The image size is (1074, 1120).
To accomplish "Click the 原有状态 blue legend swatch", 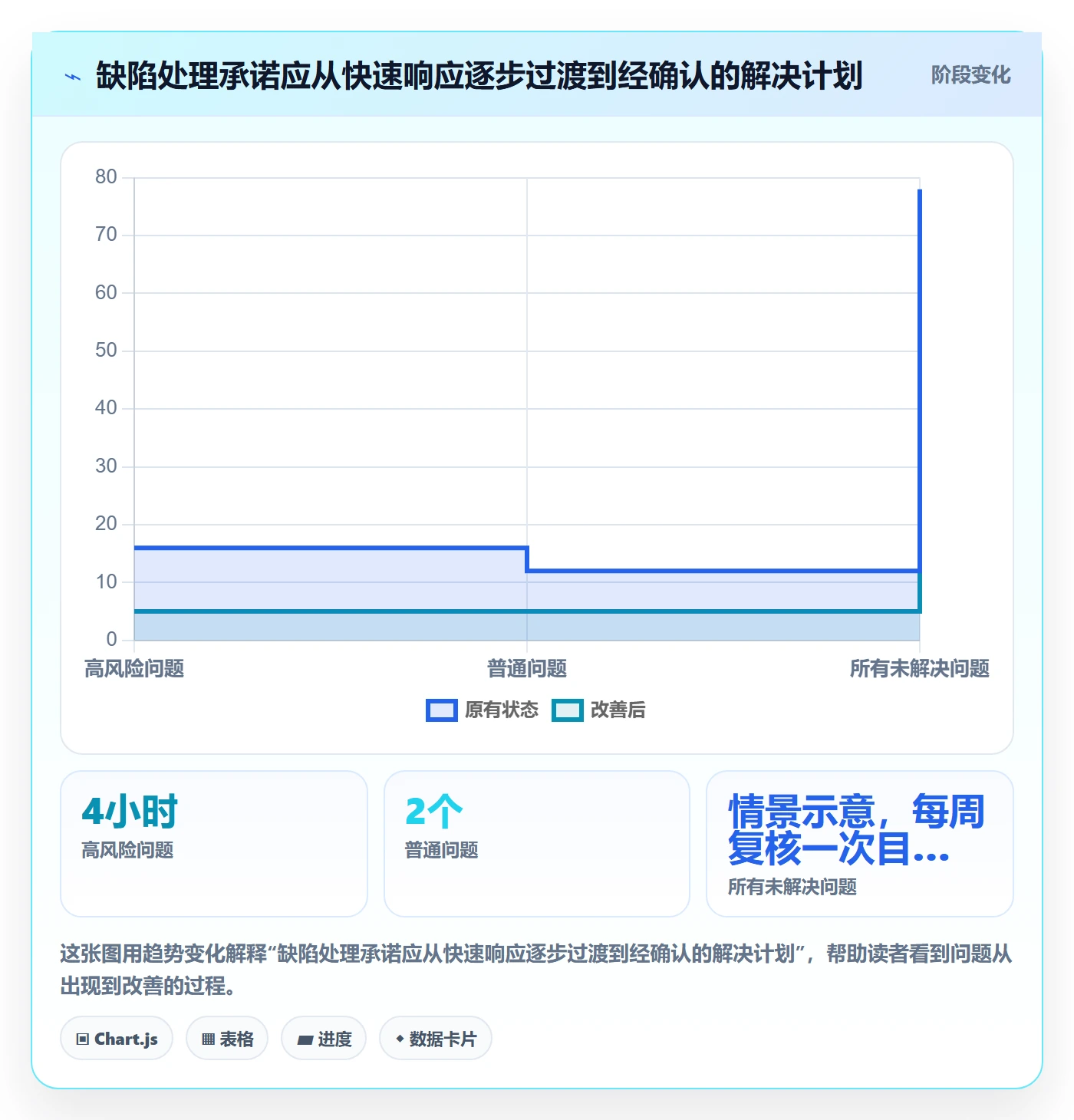I will 442,710.
